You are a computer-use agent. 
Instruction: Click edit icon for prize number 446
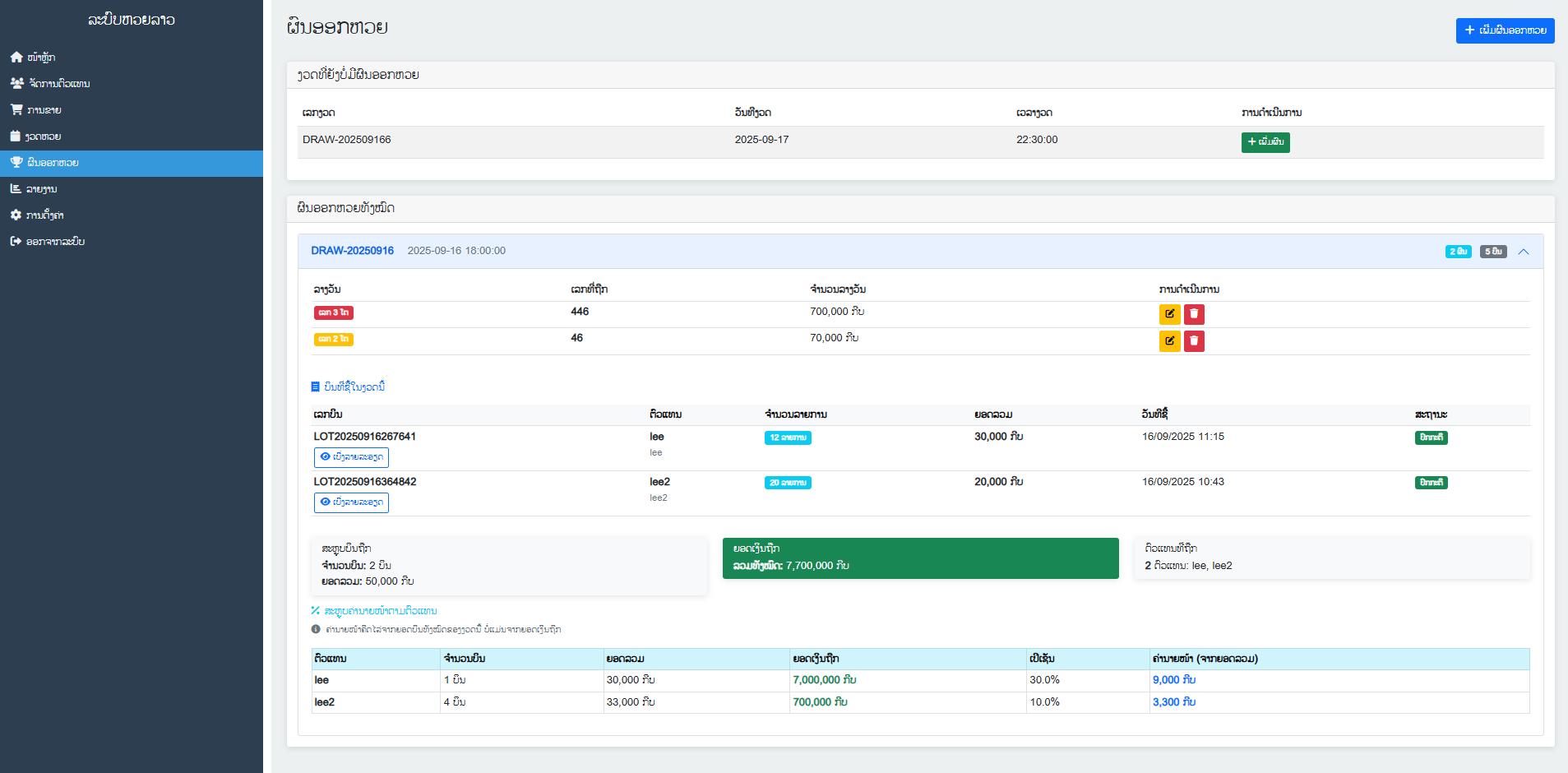pos(1169,314)
